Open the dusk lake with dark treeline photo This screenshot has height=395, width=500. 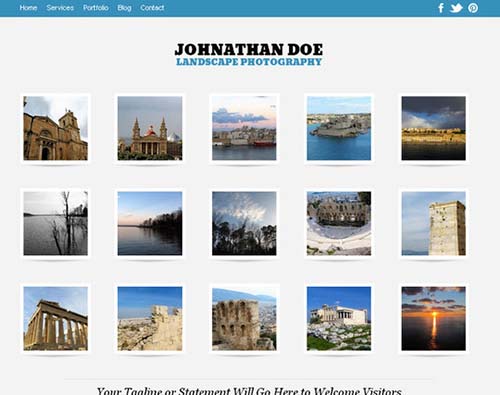point(150,223)
